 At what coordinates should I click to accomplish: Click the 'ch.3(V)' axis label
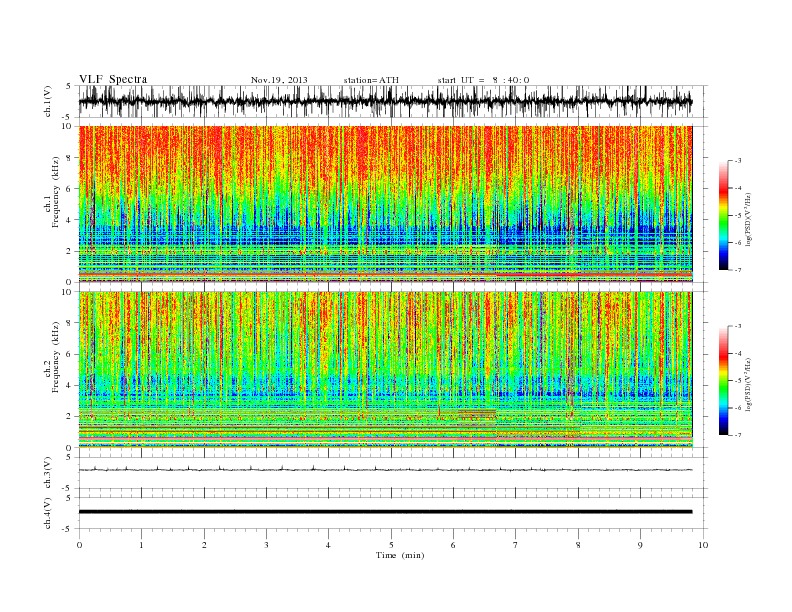click(x=48, y=473)
